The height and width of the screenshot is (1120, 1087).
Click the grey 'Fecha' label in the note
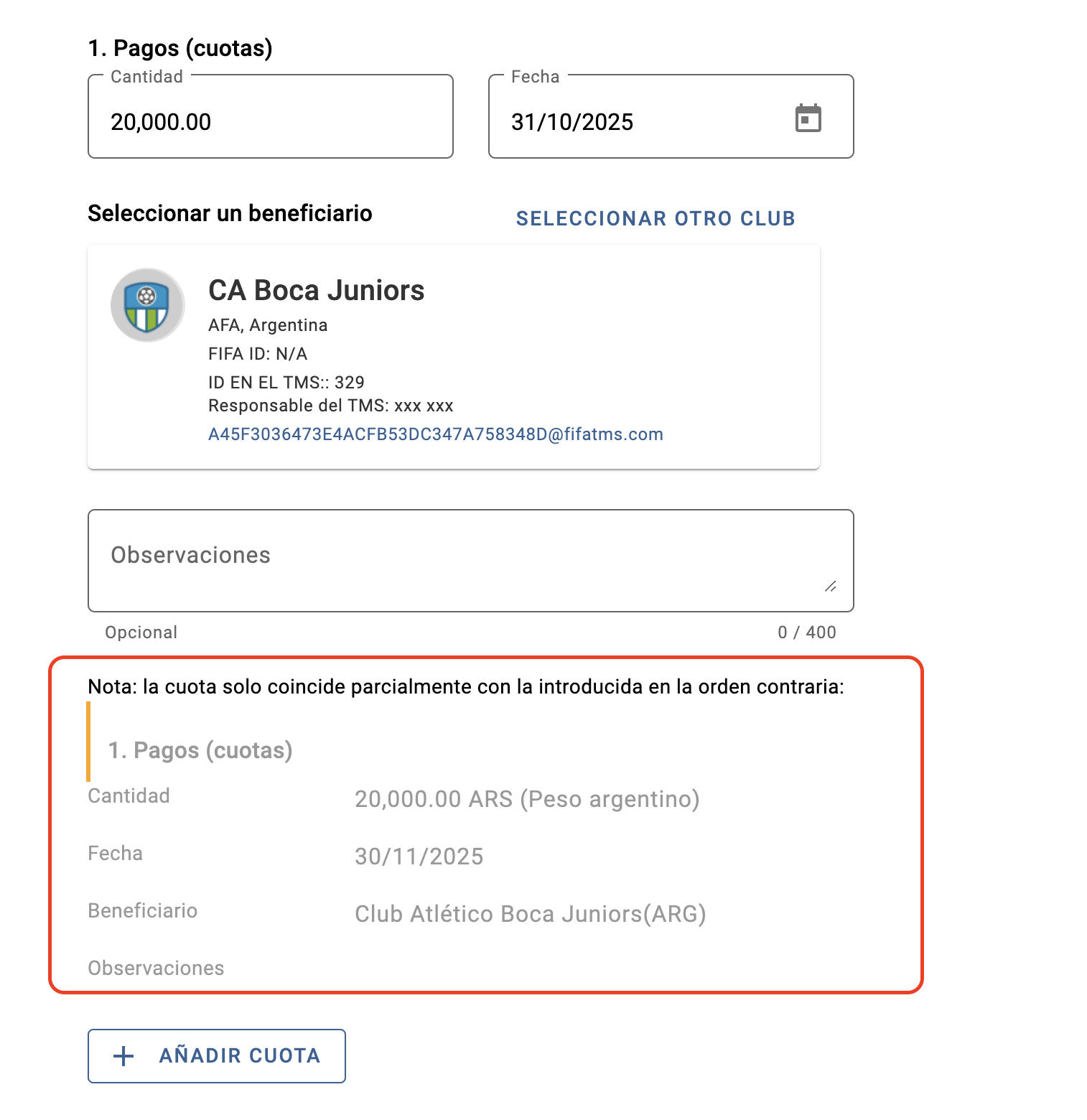(x=116, y=854)
